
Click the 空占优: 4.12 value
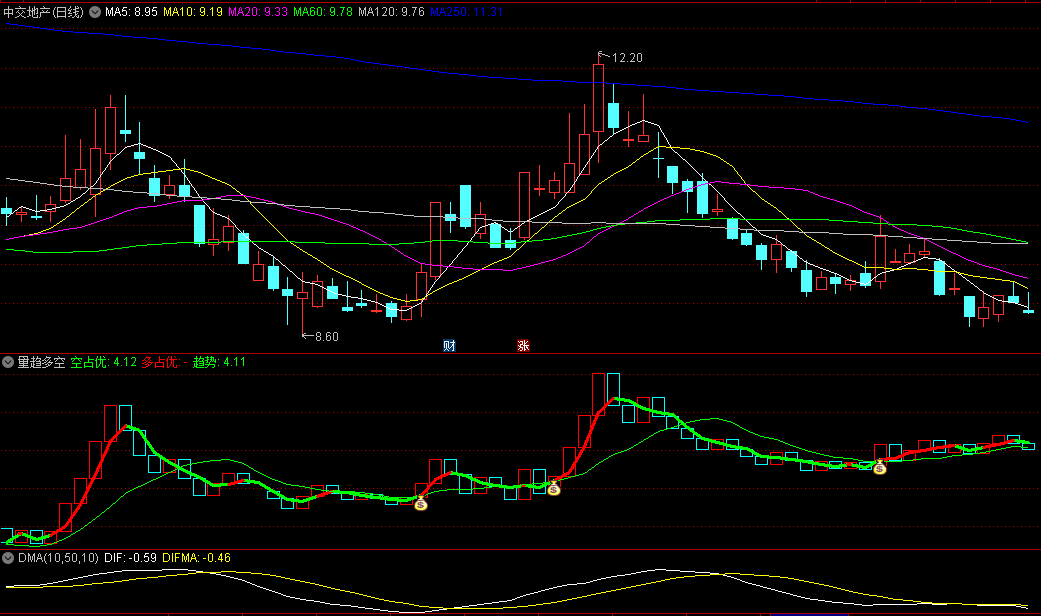click(104, 362)
